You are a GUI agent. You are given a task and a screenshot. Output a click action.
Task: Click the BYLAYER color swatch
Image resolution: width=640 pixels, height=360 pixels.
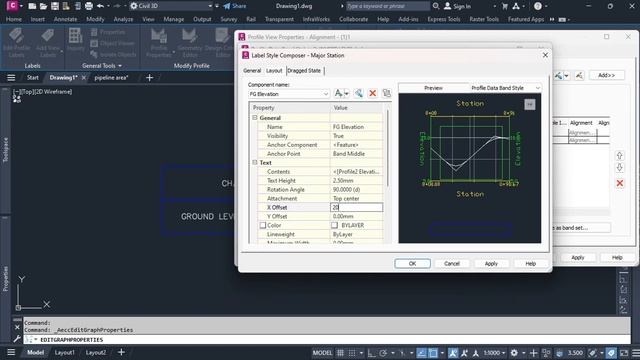pos(334,225)
